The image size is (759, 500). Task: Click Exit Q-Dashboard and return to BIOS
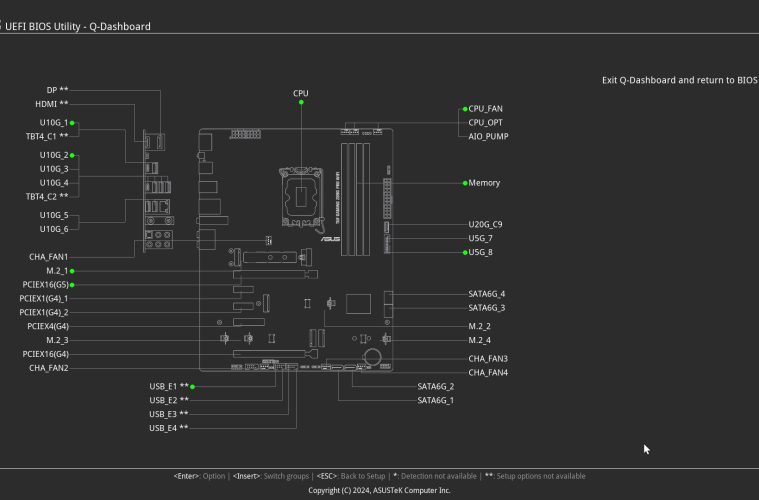pos(680,80)
